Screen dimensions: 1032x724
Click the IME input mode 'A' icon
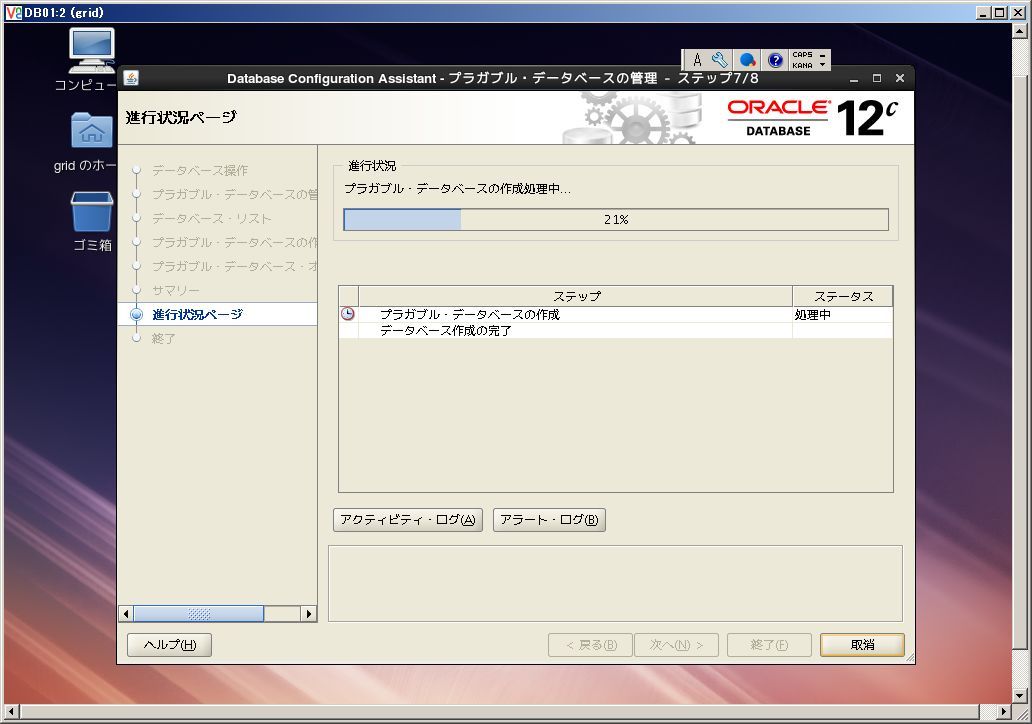[697, 61]
